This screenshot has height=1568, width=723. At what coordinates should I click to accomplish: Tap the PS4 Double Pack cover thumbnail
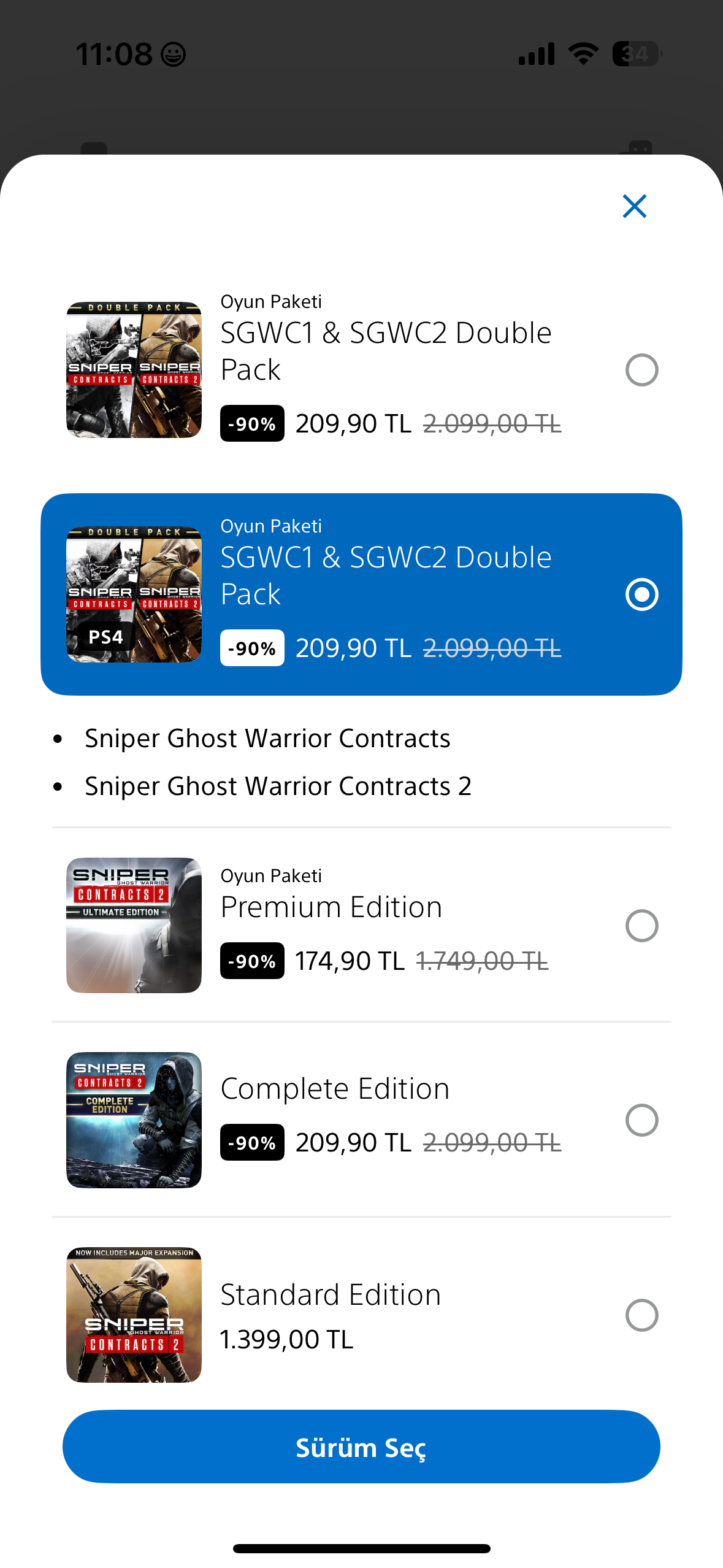[x=134, y=594]
